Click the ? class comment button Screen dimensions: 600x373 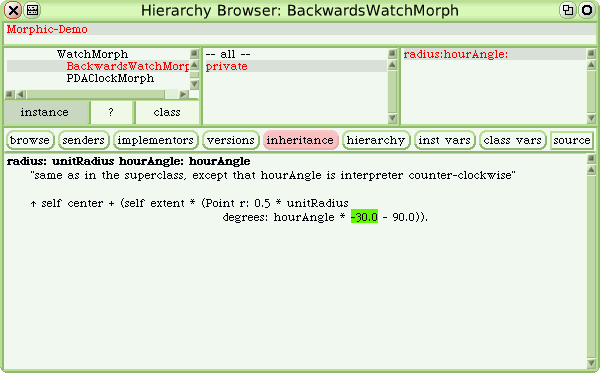pyautogui.click(x=111, y=112)
